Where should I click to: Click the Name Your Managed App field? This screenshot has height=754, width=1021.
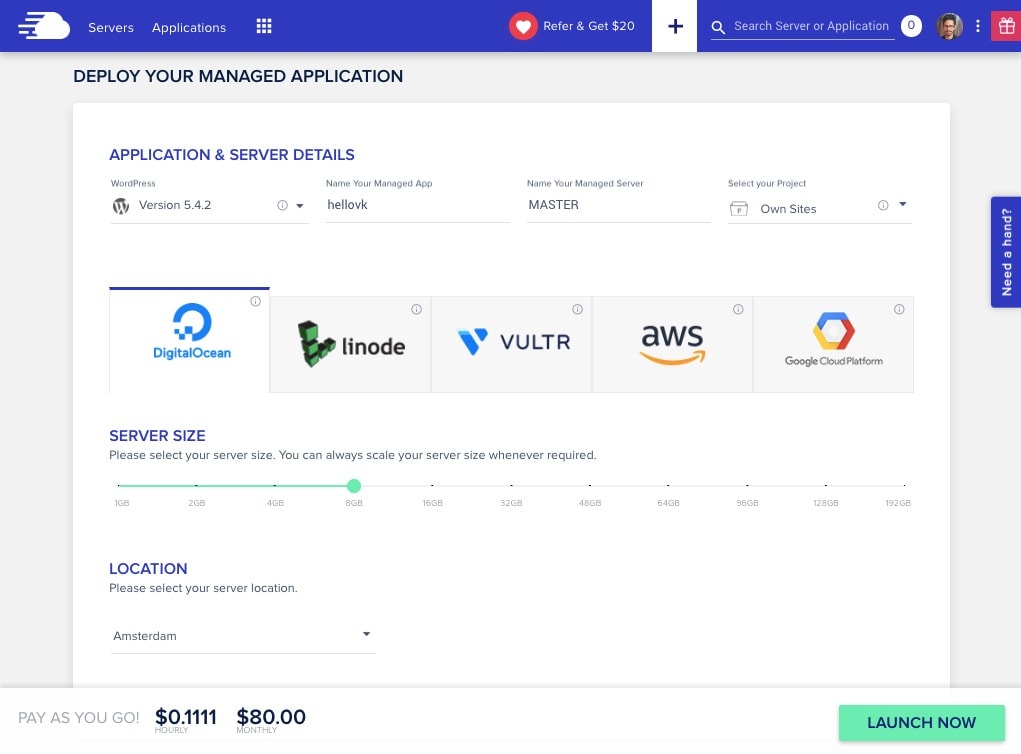click(x=417, y=205)
